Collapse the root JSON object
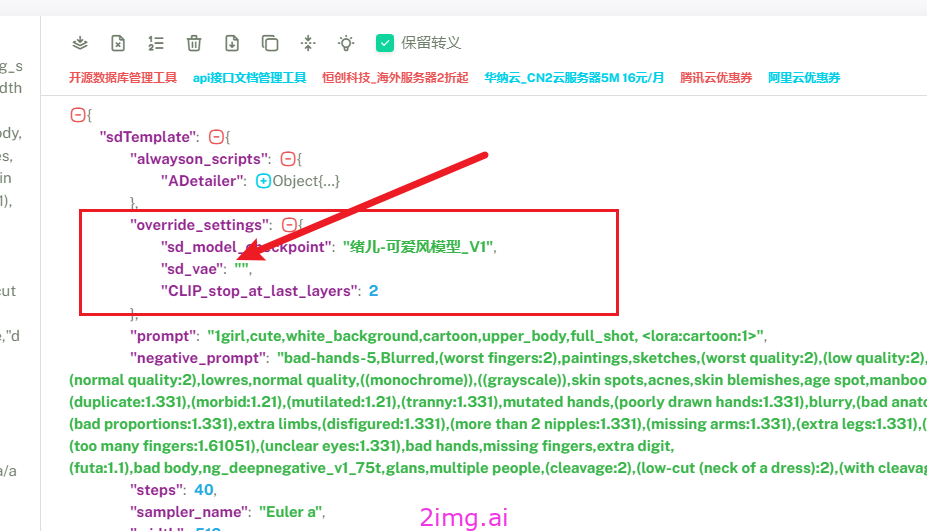The height and width of the screenshot is (531, 927). click(77, 115)
